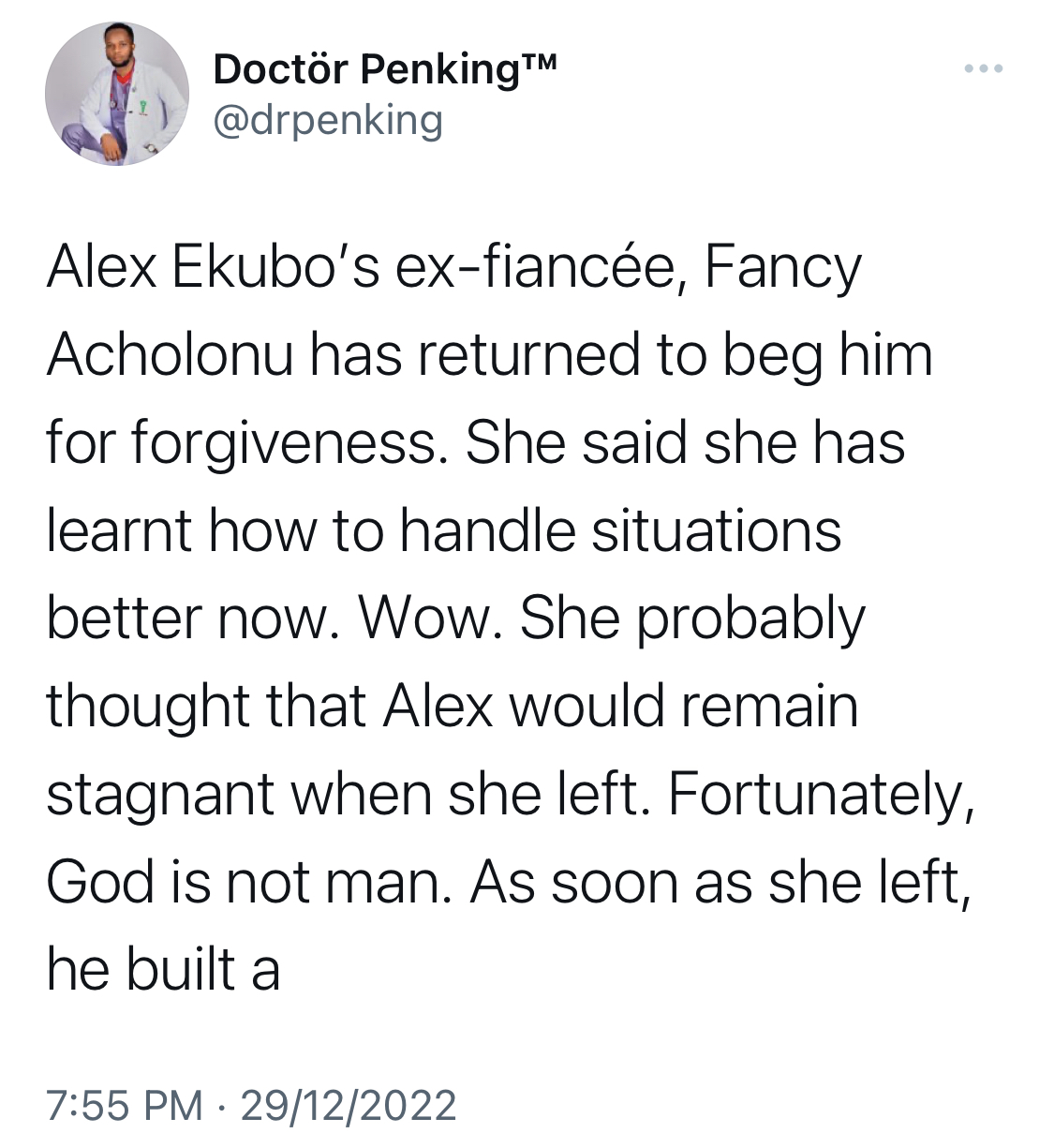
Task: Click the name "Acholonu" in the tweet
Action: [x=170, y=355]
